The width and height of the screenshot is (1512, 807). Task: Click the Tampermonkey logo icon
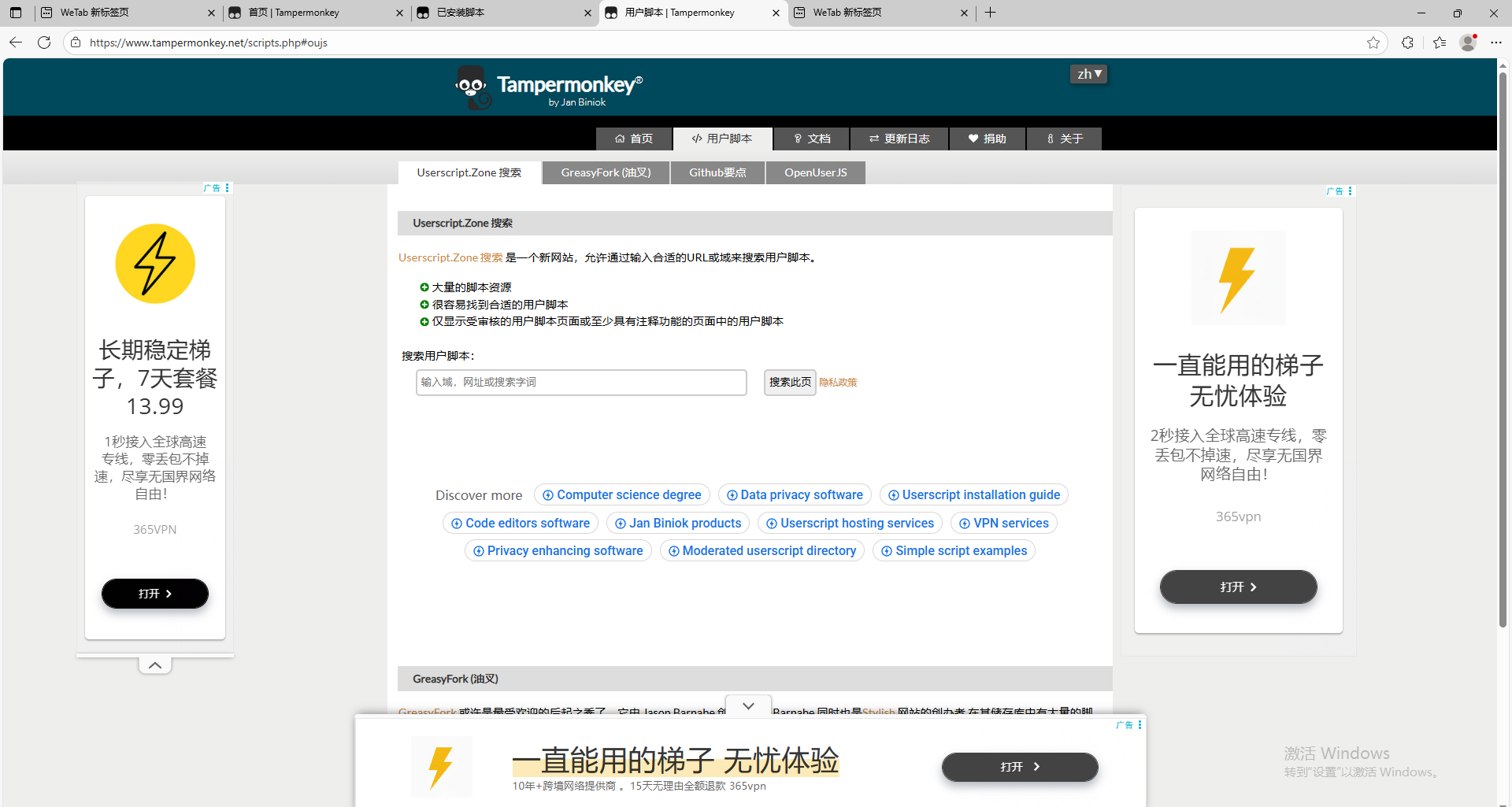point(473,87)
